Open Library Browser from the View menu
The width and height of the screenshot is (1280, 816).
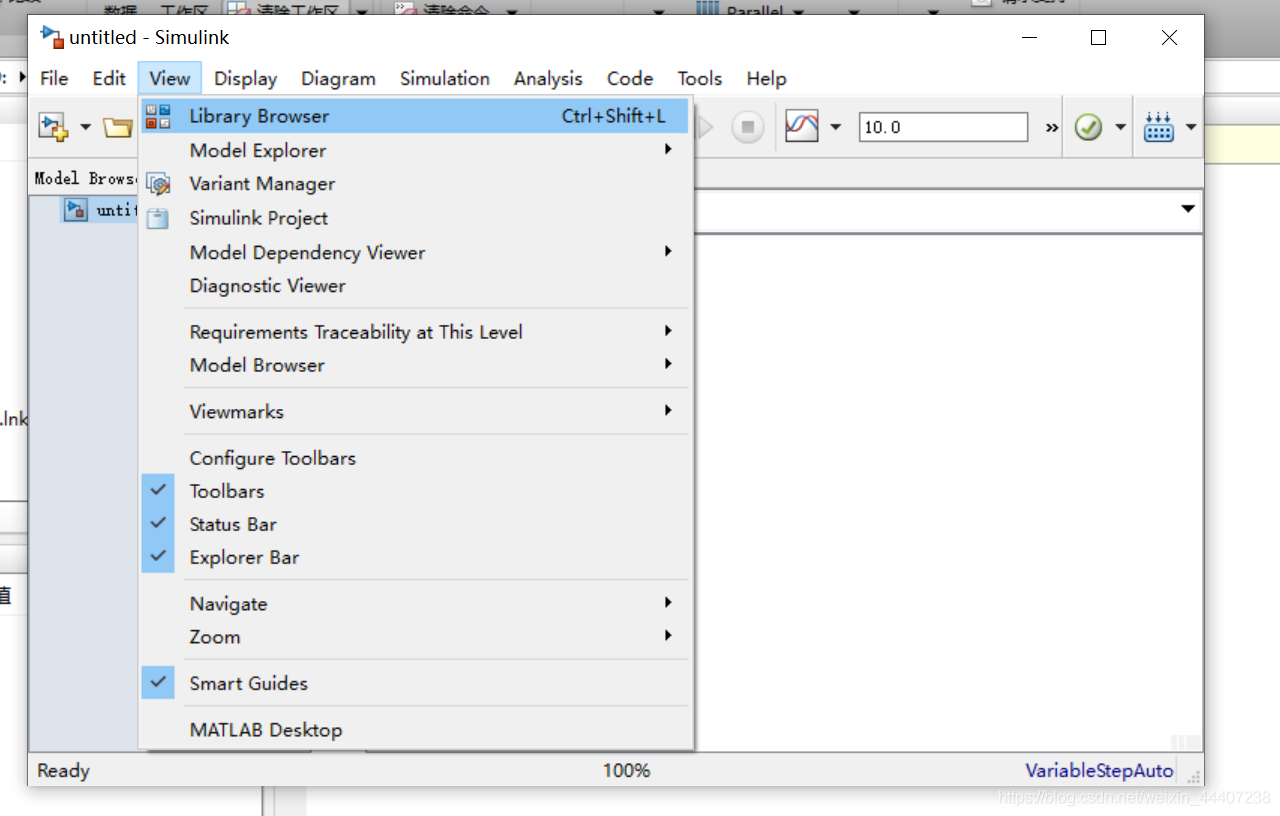tap(415, 116)
